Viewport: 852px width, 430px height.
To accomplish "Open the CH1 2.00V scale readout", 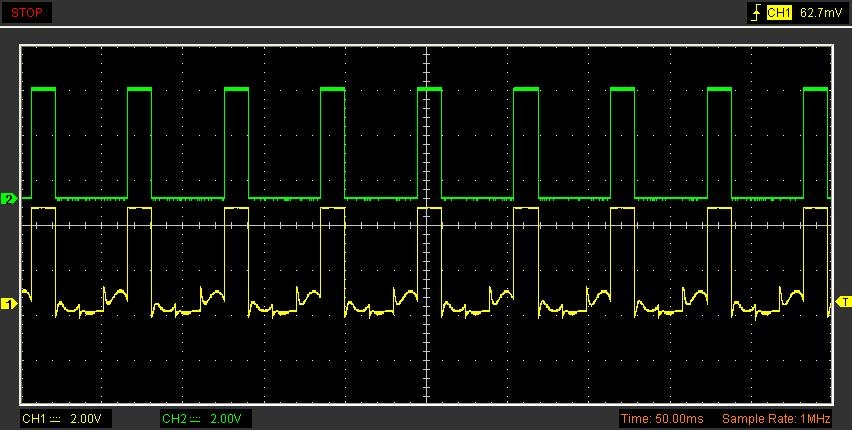I will point(65,419).
